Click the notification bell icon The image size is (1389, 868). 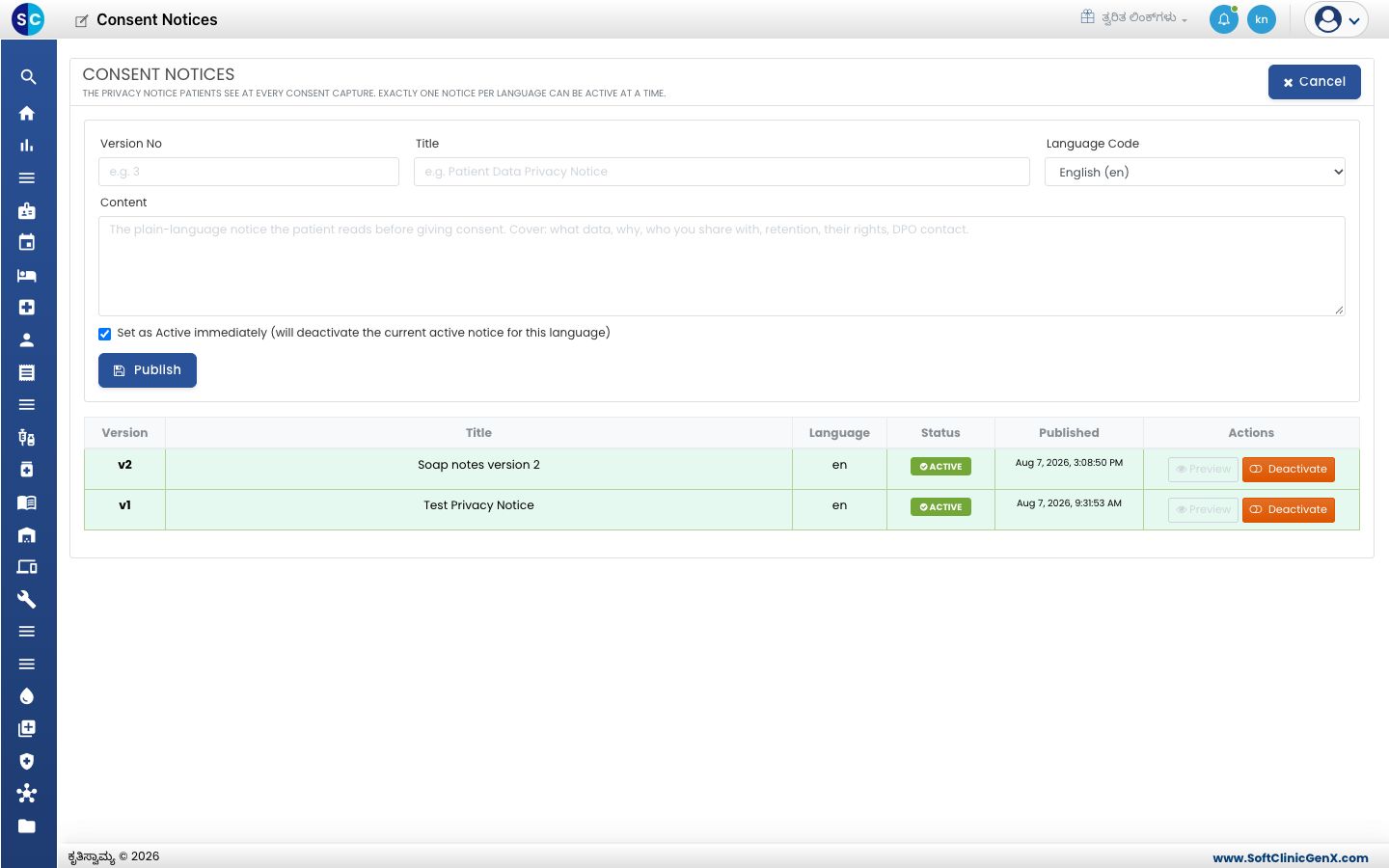(1224, 19)
